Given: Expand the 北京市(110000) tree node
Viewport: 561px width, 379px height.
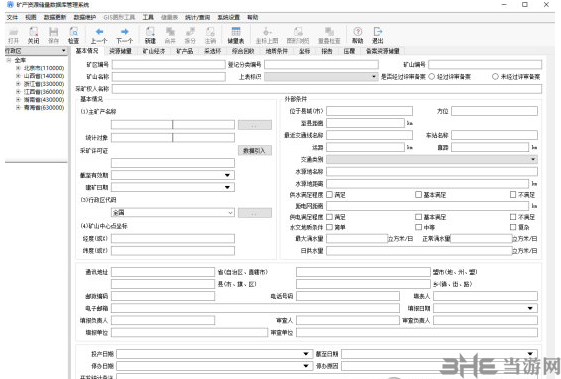Looking at the screenshot, I should click(x=18, y=68).
